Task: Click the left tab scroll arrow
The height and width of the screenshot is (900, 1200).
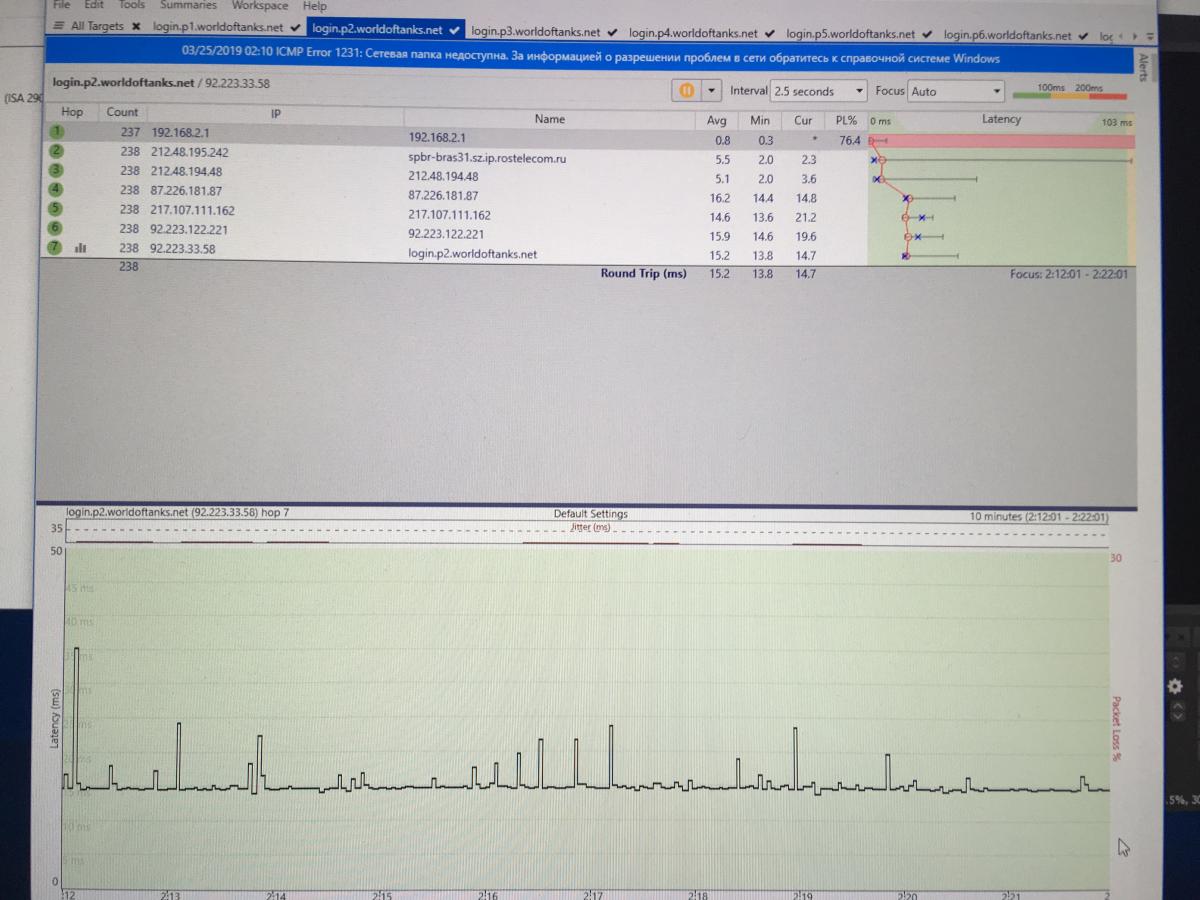Action: point(1121,37)
